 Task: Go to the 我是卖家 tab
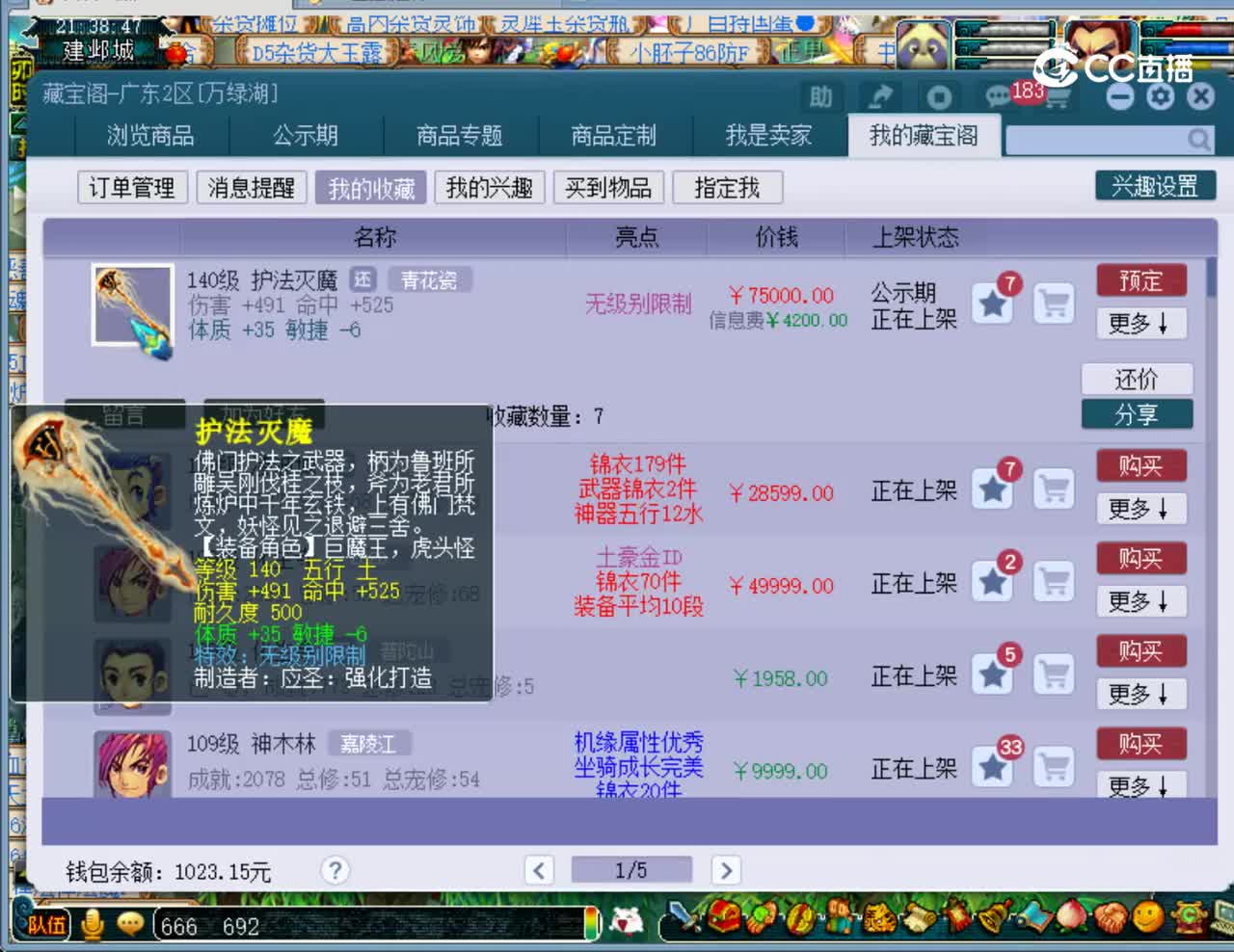pyautogui.click(x=768, y=136)
